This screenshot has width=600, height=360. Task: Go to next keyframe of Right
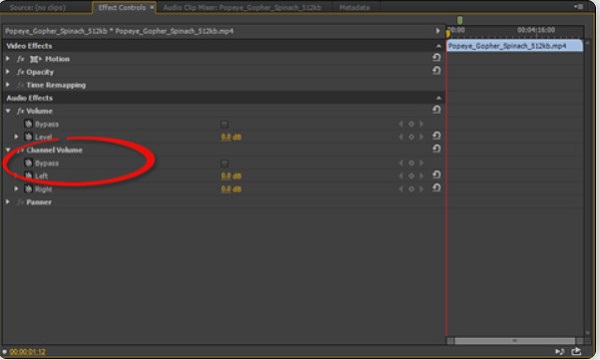pos(421,189)
